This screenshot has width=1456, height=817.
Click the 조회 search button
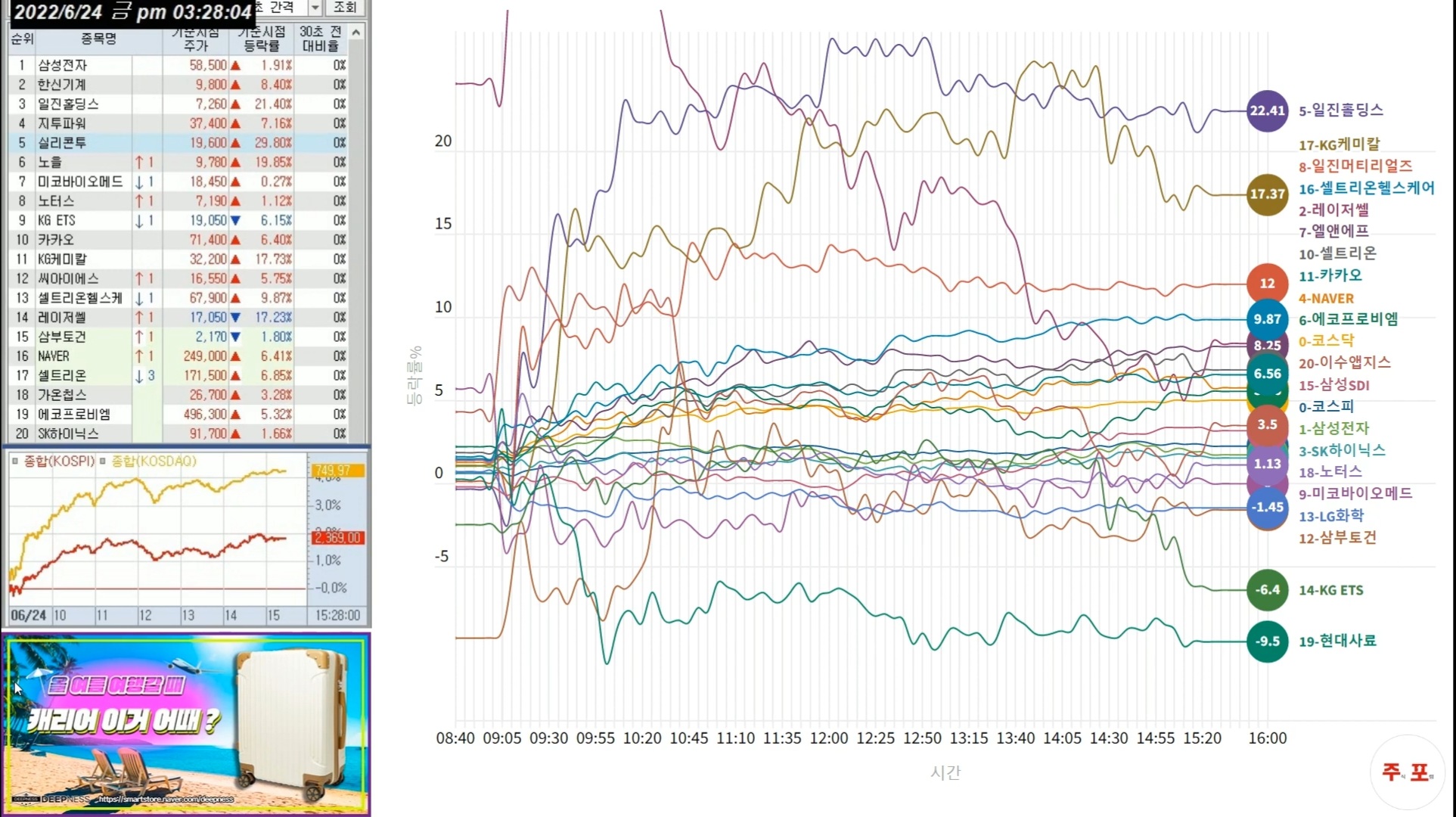tap(345, 8)
